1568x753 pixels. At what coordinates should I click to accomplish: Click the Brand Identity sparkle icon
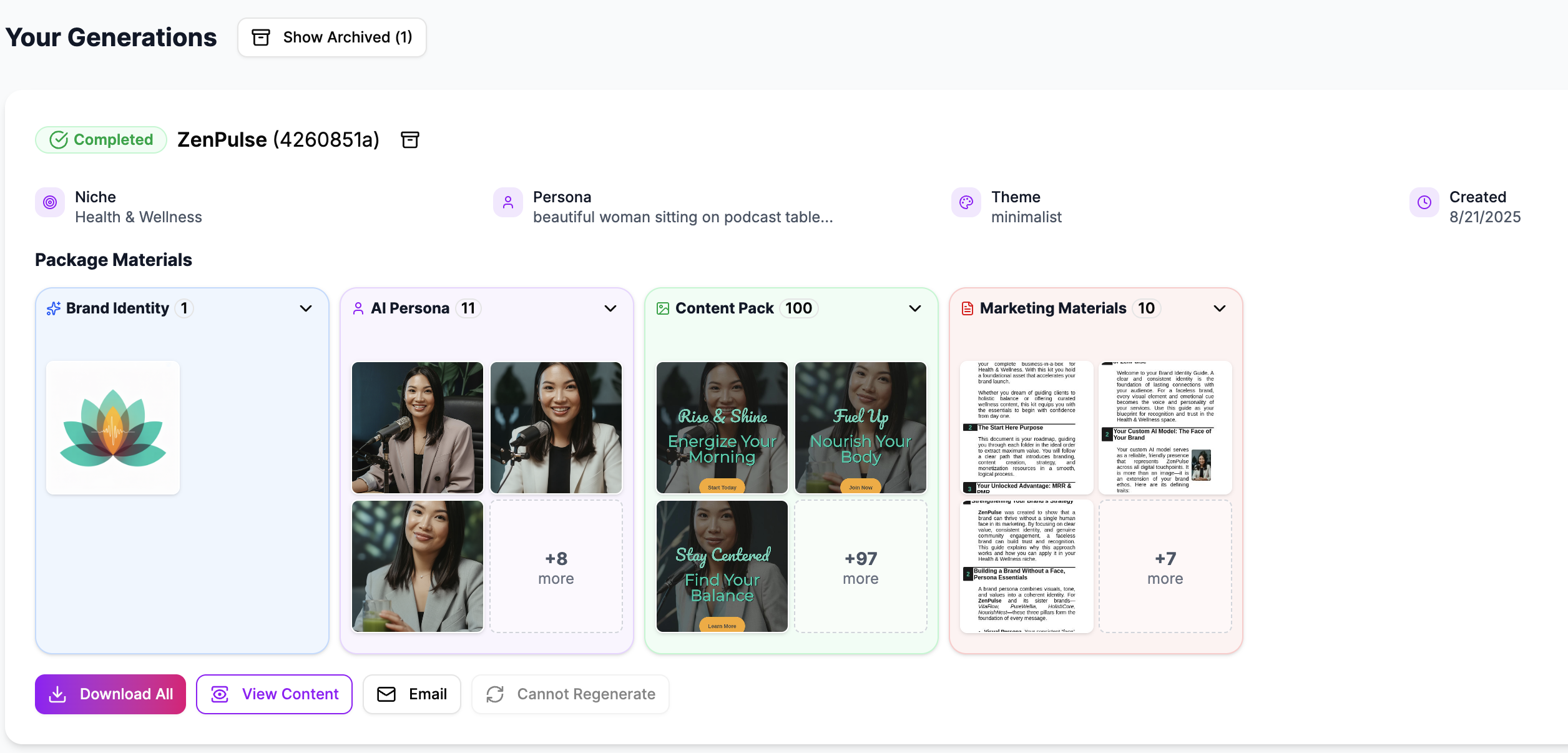[x=54, y=308]
